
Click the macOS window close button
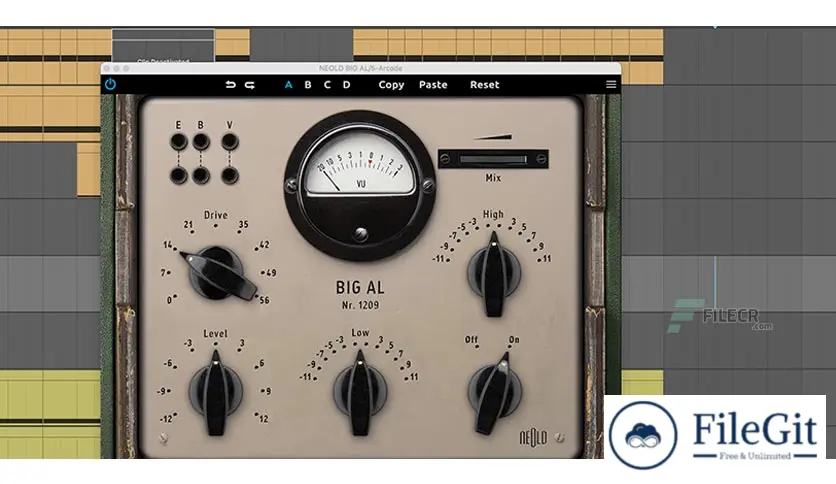[x=107, y=68]
